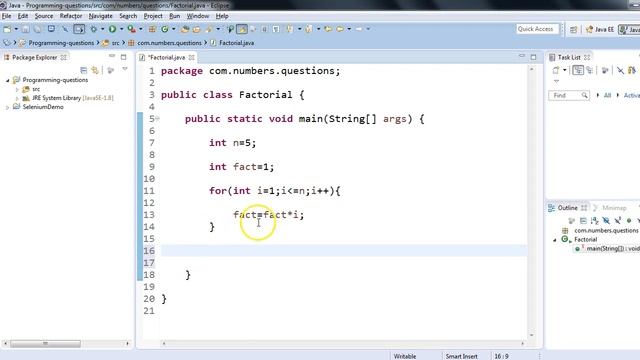This screenshot has width=640, height=360.
Task: Click the New Task icon in Task List
Action: point(556,70)
